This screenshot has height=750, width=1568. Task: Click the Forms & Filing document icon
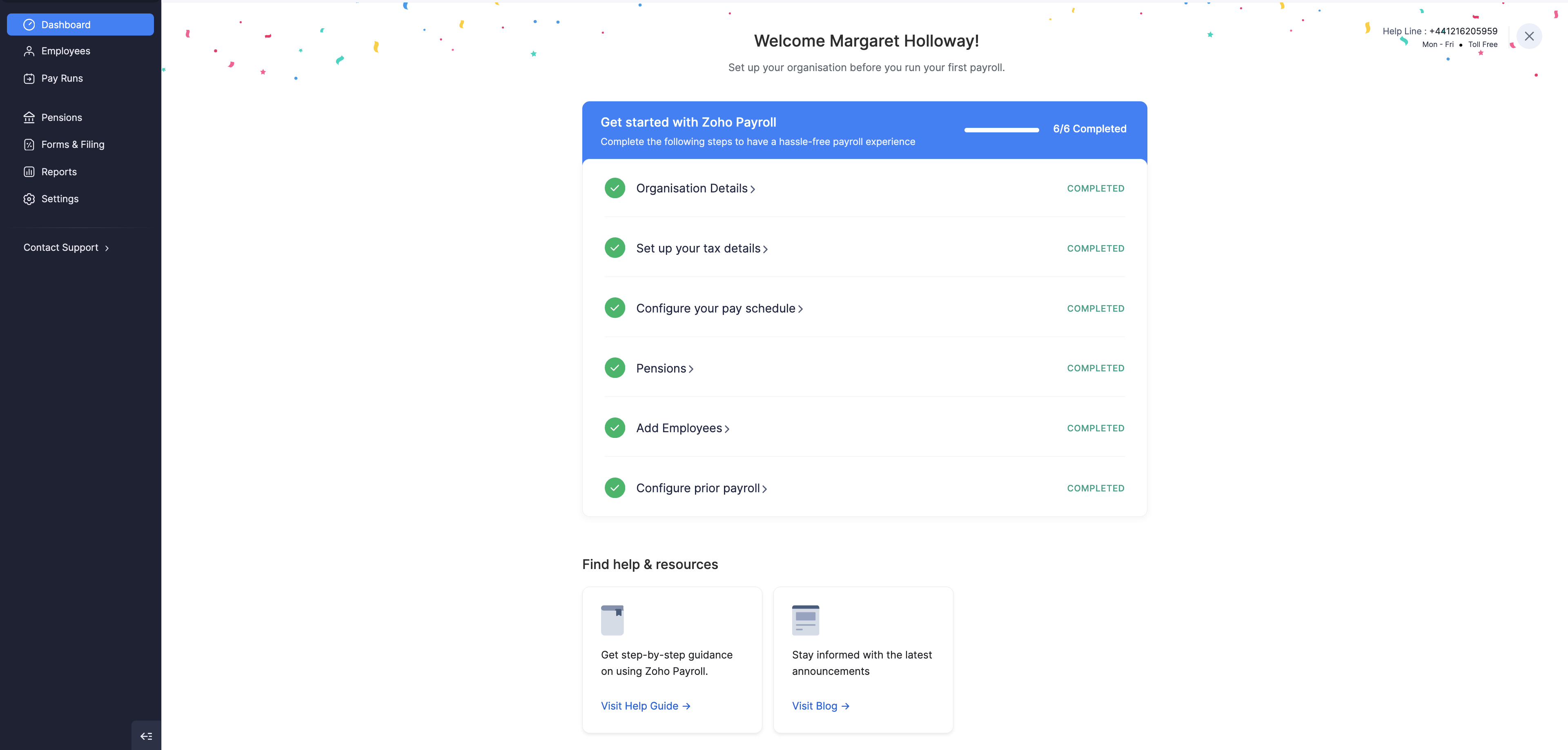pos(29,145)
